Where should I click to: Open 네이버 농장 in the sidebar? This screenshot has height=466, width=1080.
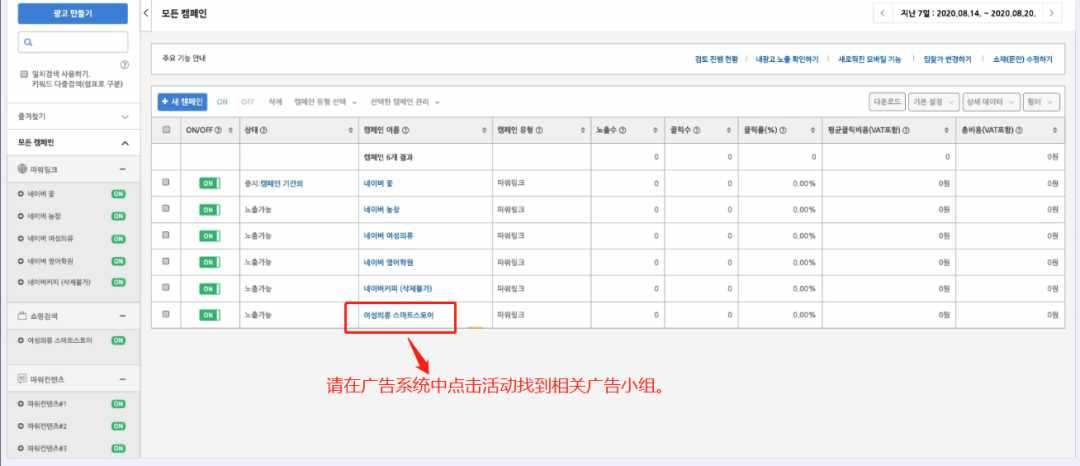coord(44,216)
